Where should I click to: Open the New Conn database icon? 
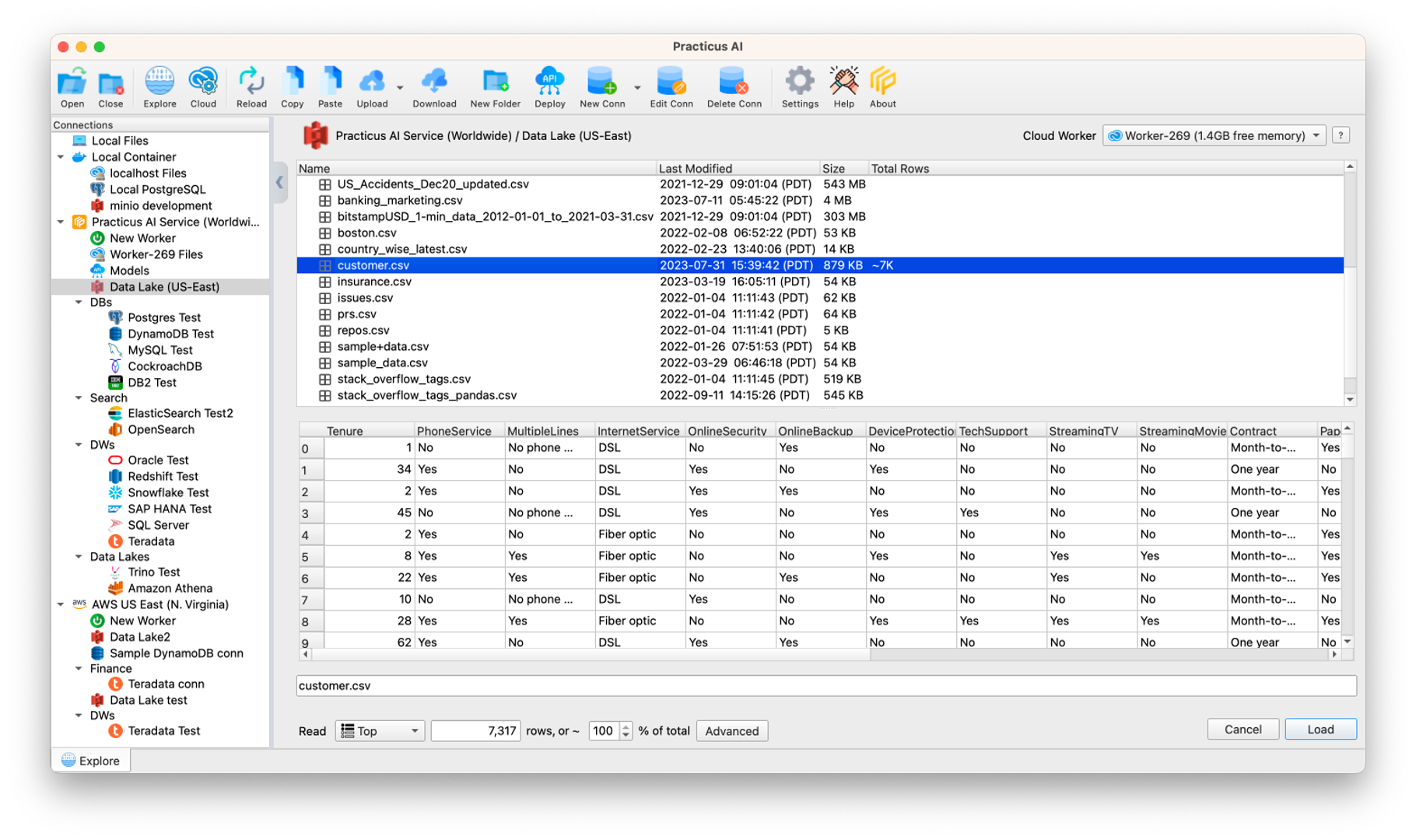(x=601, y=82)
